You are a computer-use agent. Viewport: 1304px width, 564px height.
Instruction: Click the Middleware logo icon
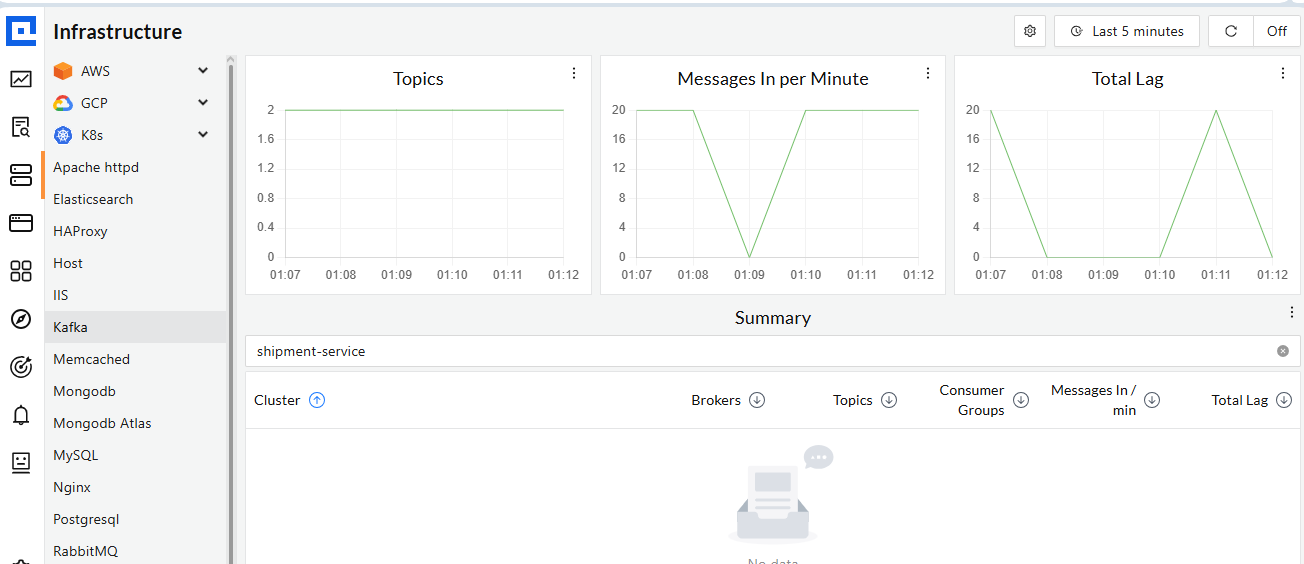tap(21, 31)
